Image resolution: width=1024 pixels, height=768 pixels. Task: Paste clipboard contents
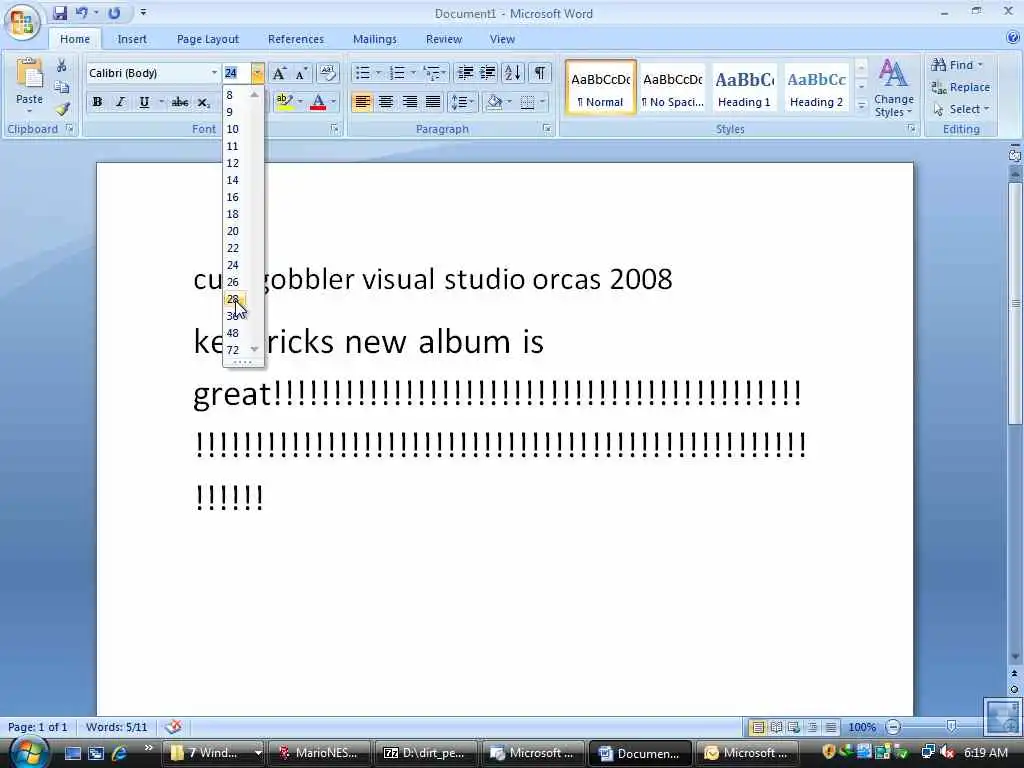pyautogui.click(x=29, y=84)
